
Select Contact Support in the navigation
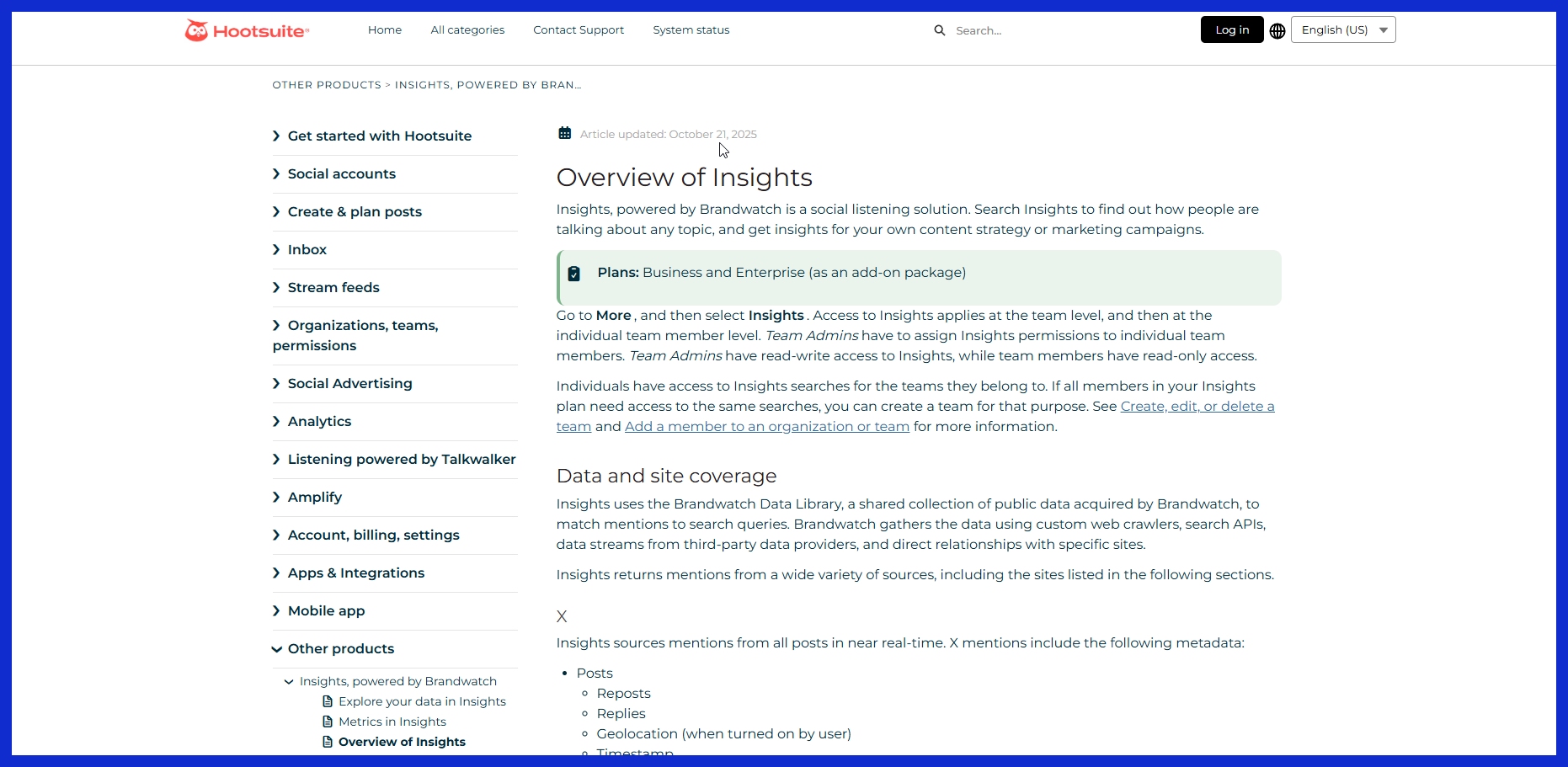[x=579, y=29]
